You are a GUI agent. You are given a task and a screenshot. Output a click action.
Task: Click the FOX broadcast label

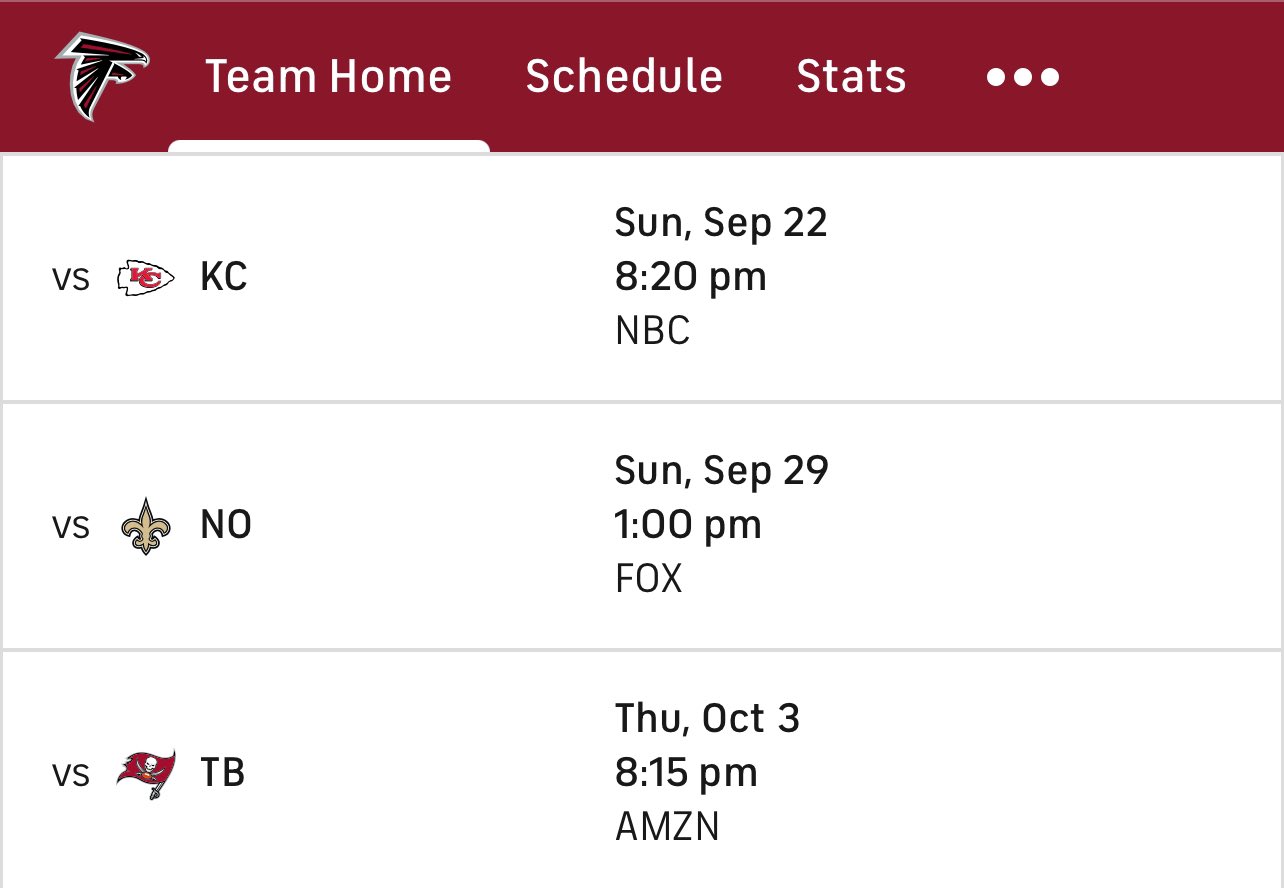pos(648,579)
